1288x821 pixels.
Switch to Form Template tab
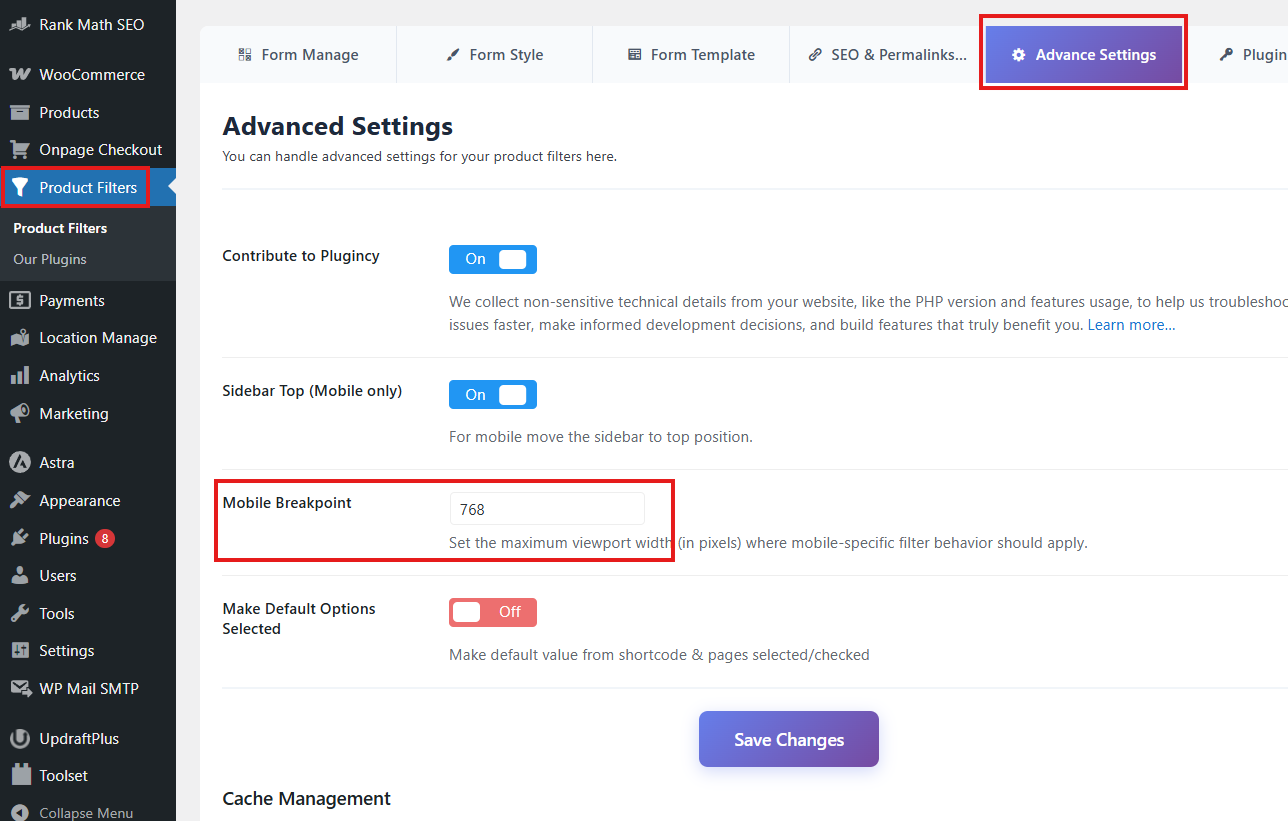691,55
